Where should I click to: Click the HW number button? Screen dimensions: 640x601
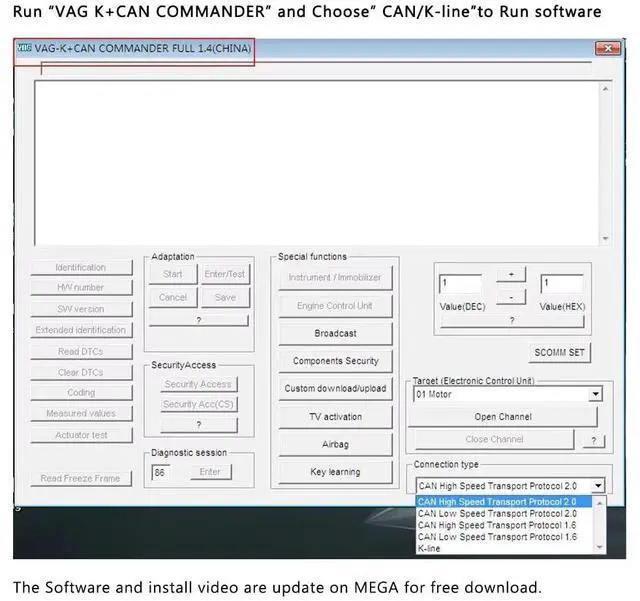(81, 288)
